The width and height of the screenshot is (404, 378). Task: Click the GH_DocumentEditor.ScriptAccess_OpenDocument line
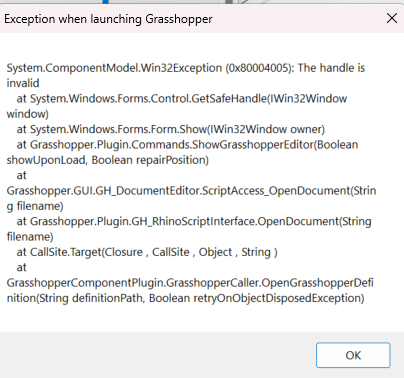(191, 191)
